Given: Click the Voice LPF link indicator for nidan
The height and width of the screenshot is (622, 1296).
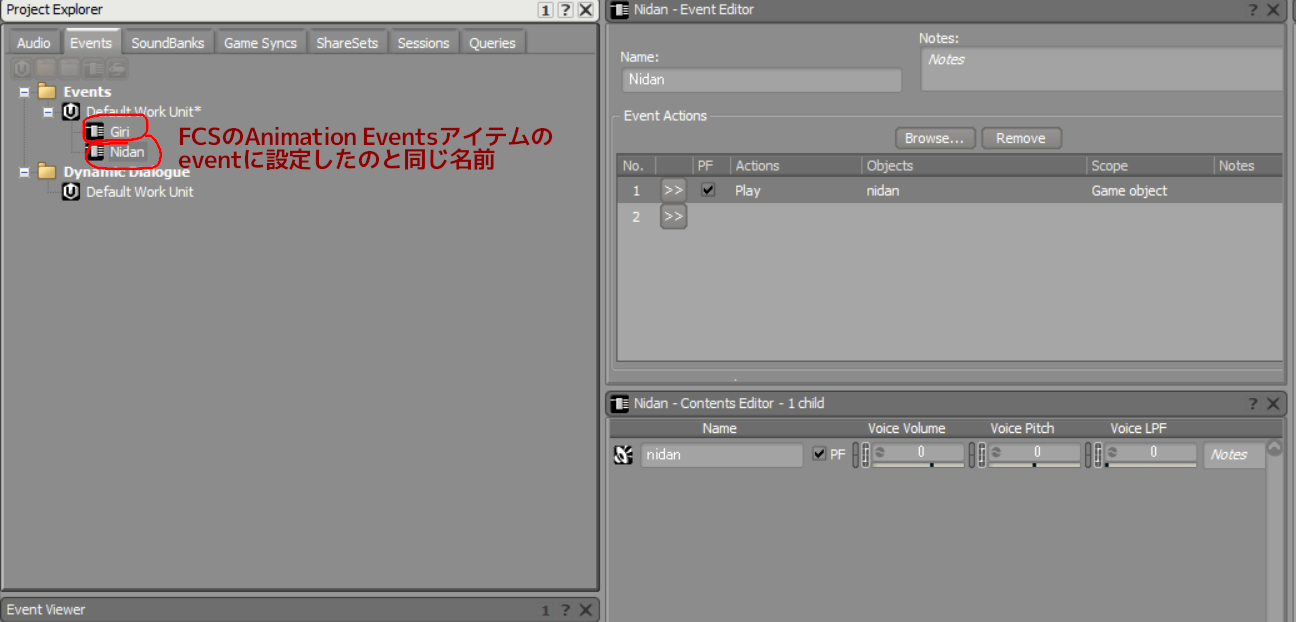Looking at the screenshot, I should 1088,456.
